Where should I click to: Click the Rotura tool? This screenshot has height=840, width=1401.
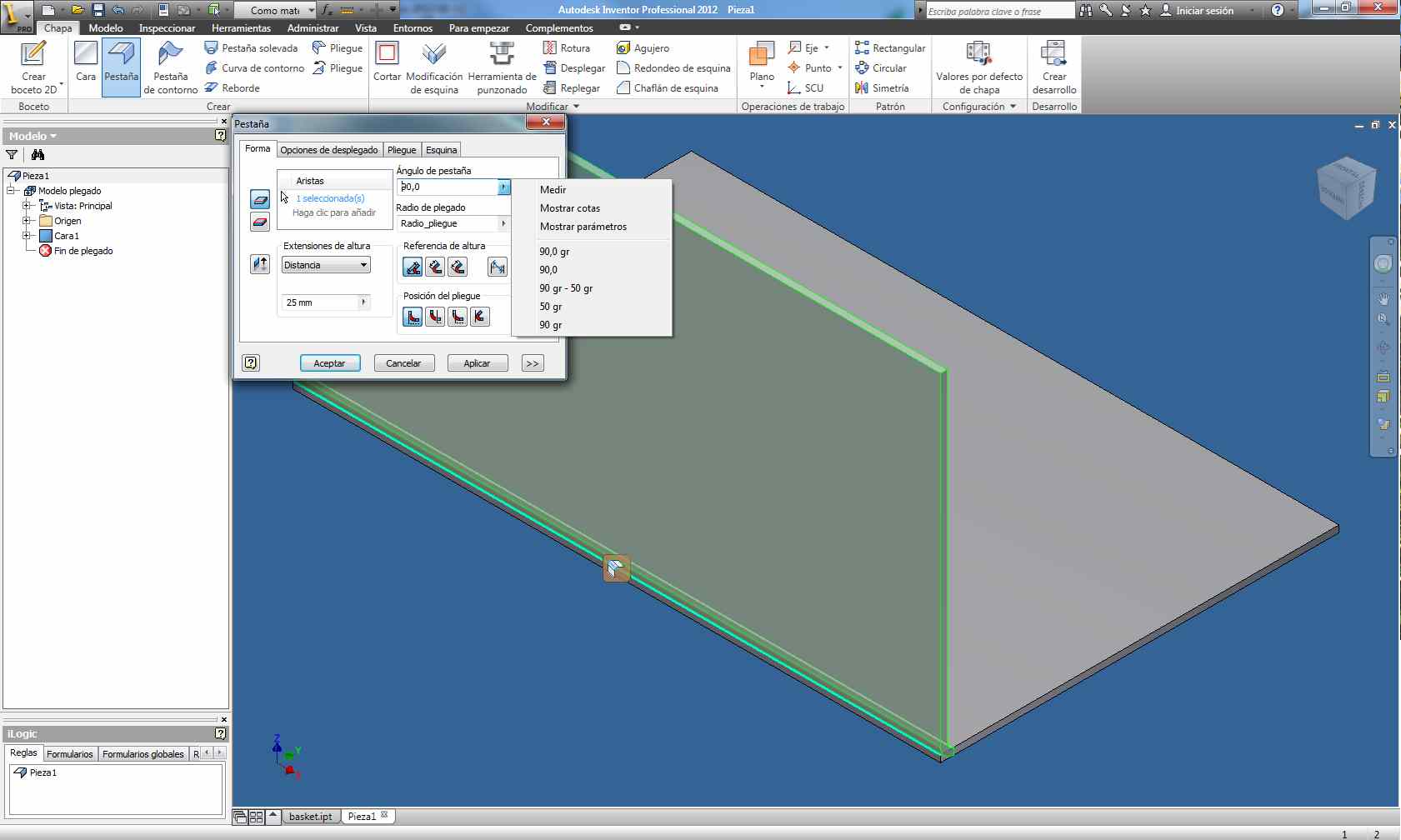click(567, 48)
